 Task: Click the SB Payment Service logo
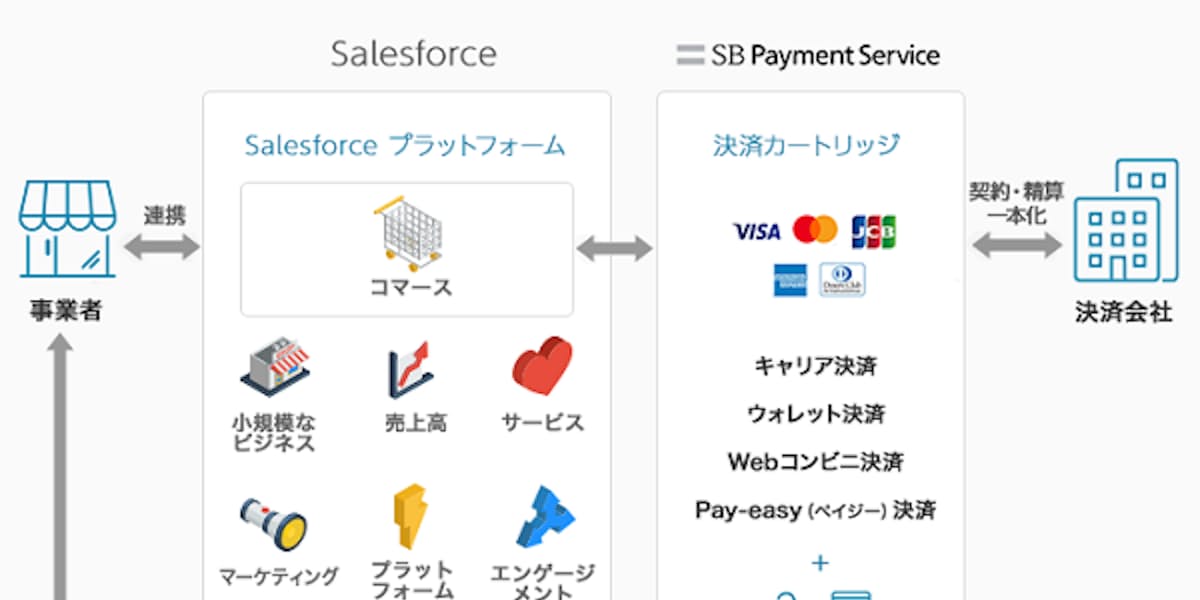coord(808,55)
